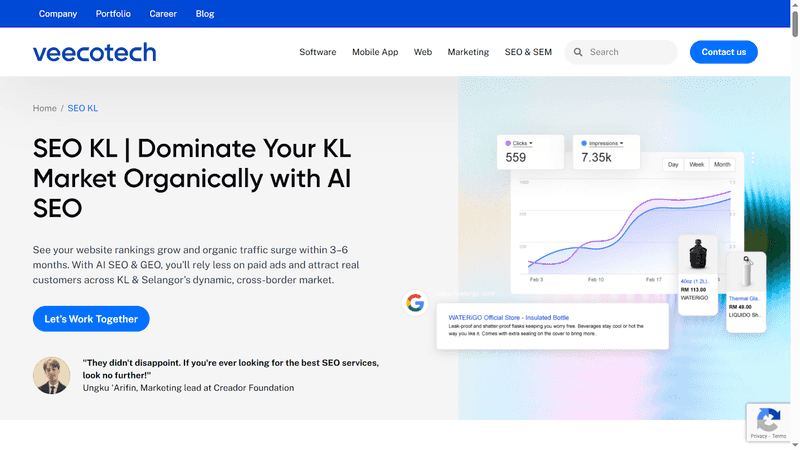The image size is (800, 450).
Task: Switch chart range to Month
Action: pyautogui.click(x=722, y=164)
